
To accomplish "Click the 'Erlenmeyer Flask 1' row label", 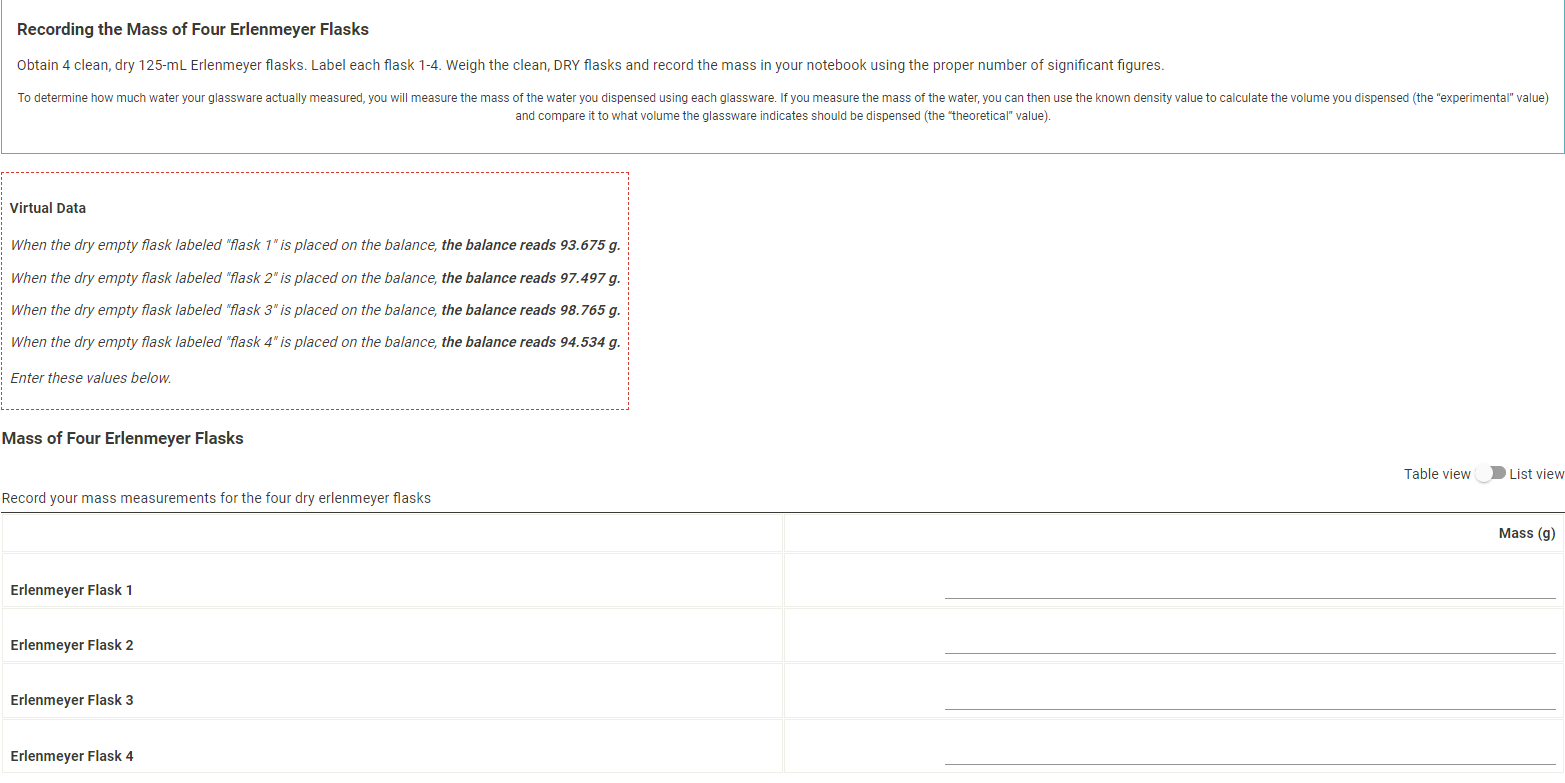I will (71, 590).
